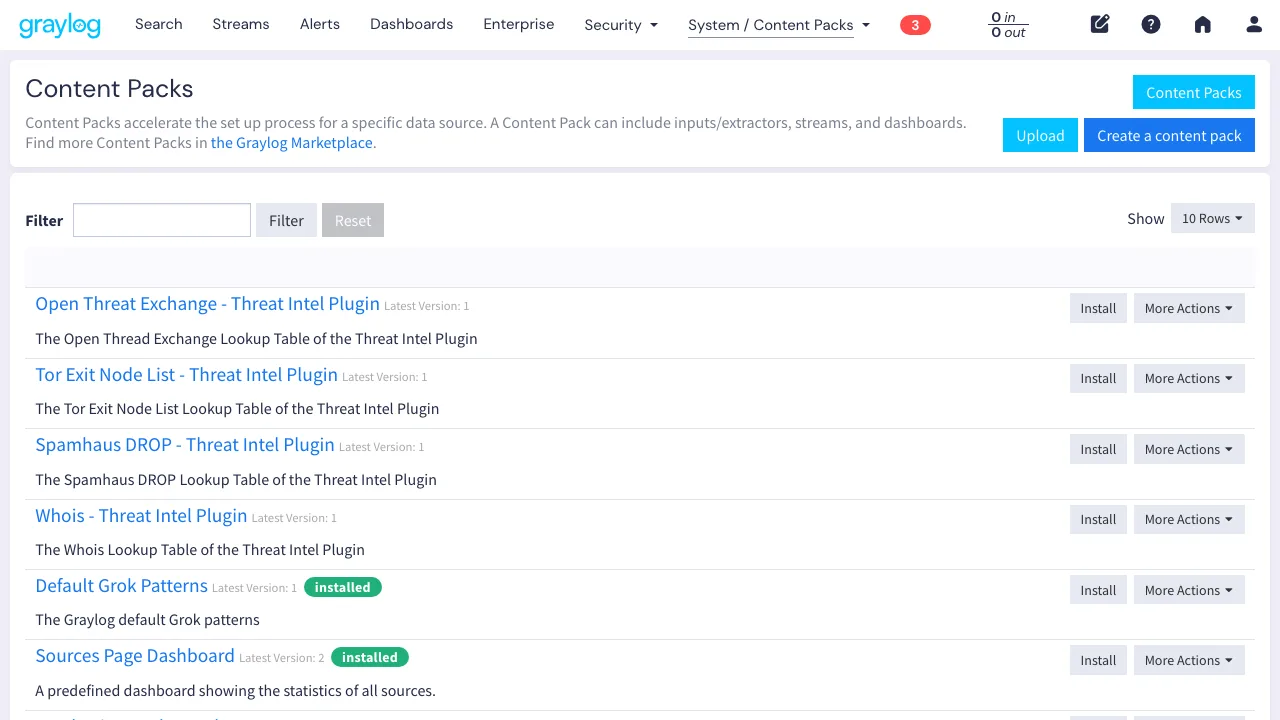Go to the home icon
This screenshot has height=720, width=1280.
click(1203, 24)
